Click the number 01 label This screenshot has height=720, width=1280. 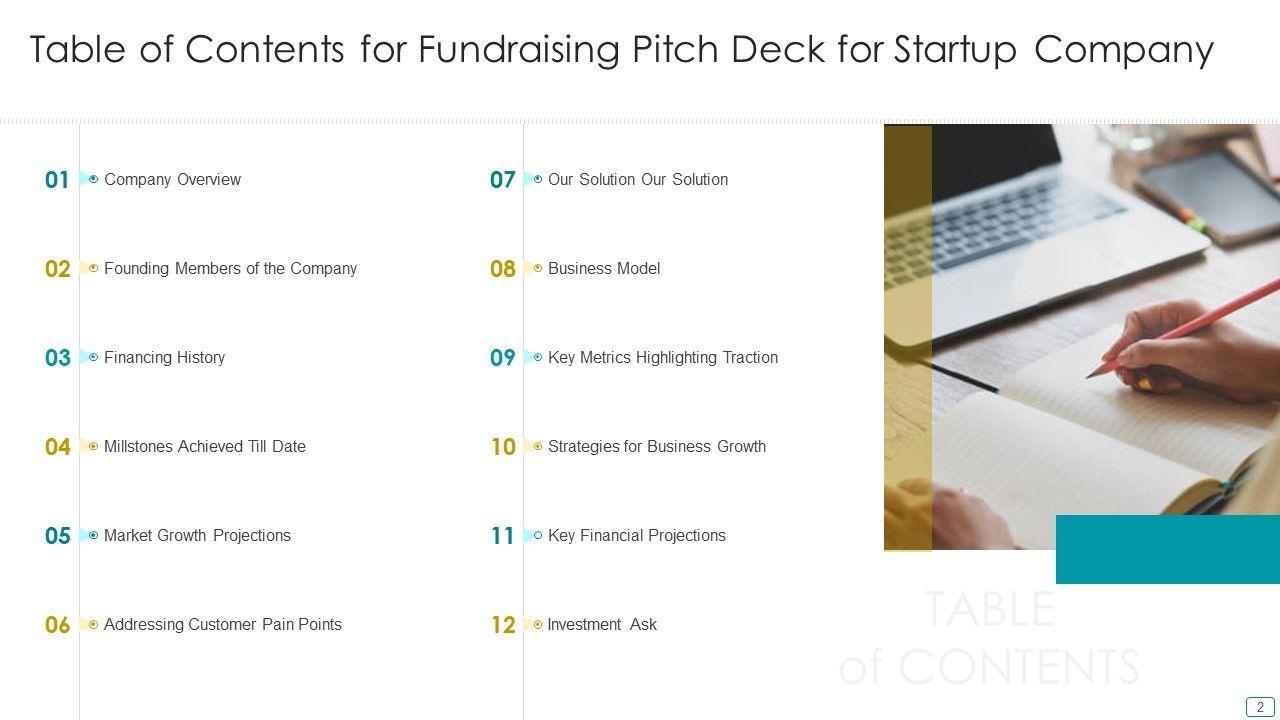point(57,180)
